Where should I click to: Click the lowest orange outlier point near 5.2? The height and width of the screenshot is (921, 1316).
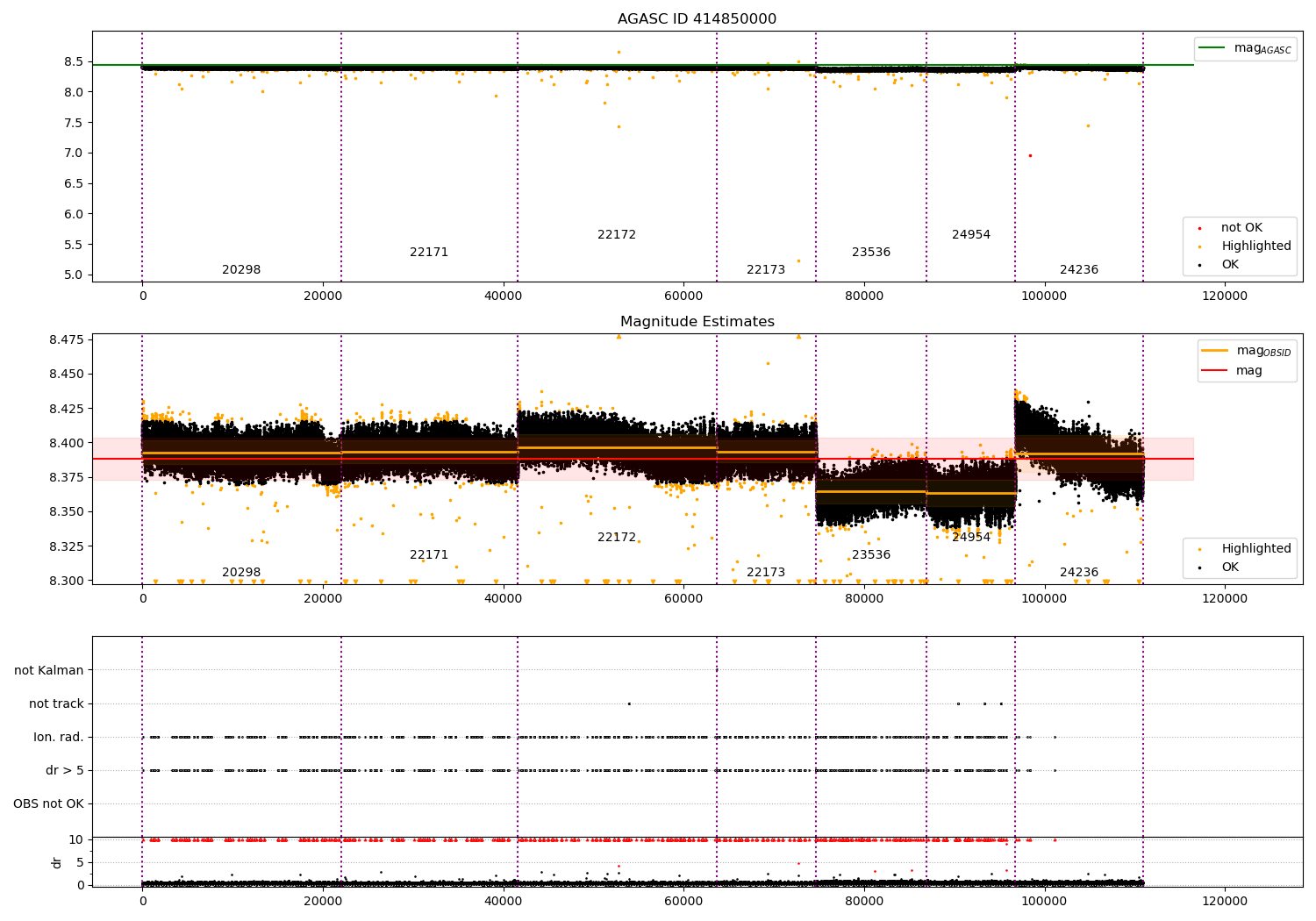pos(798,261)
